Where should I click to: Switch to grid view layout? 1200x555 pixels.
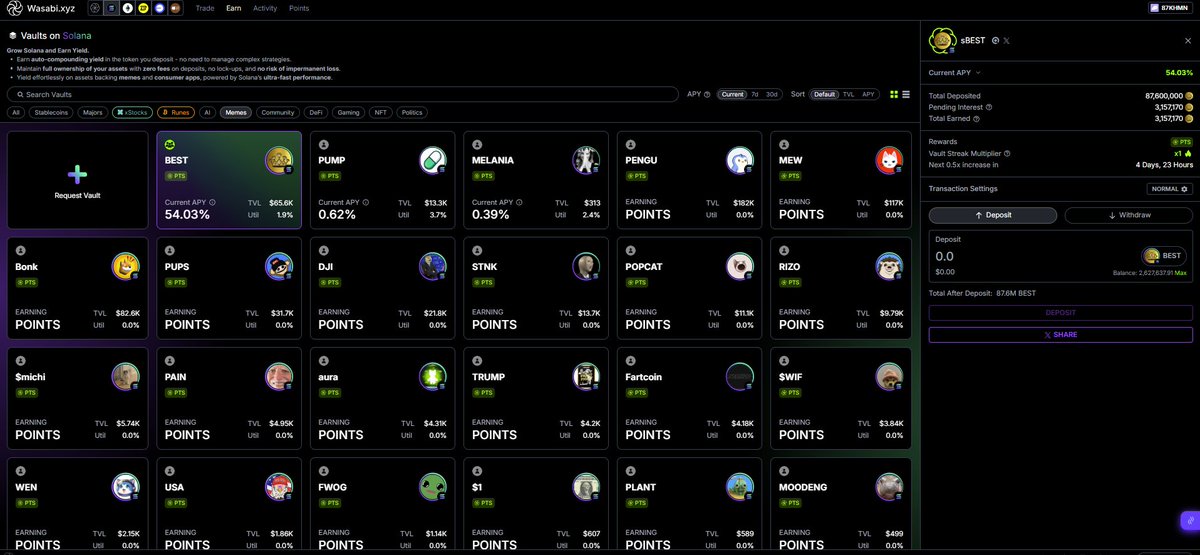point(894,94)
